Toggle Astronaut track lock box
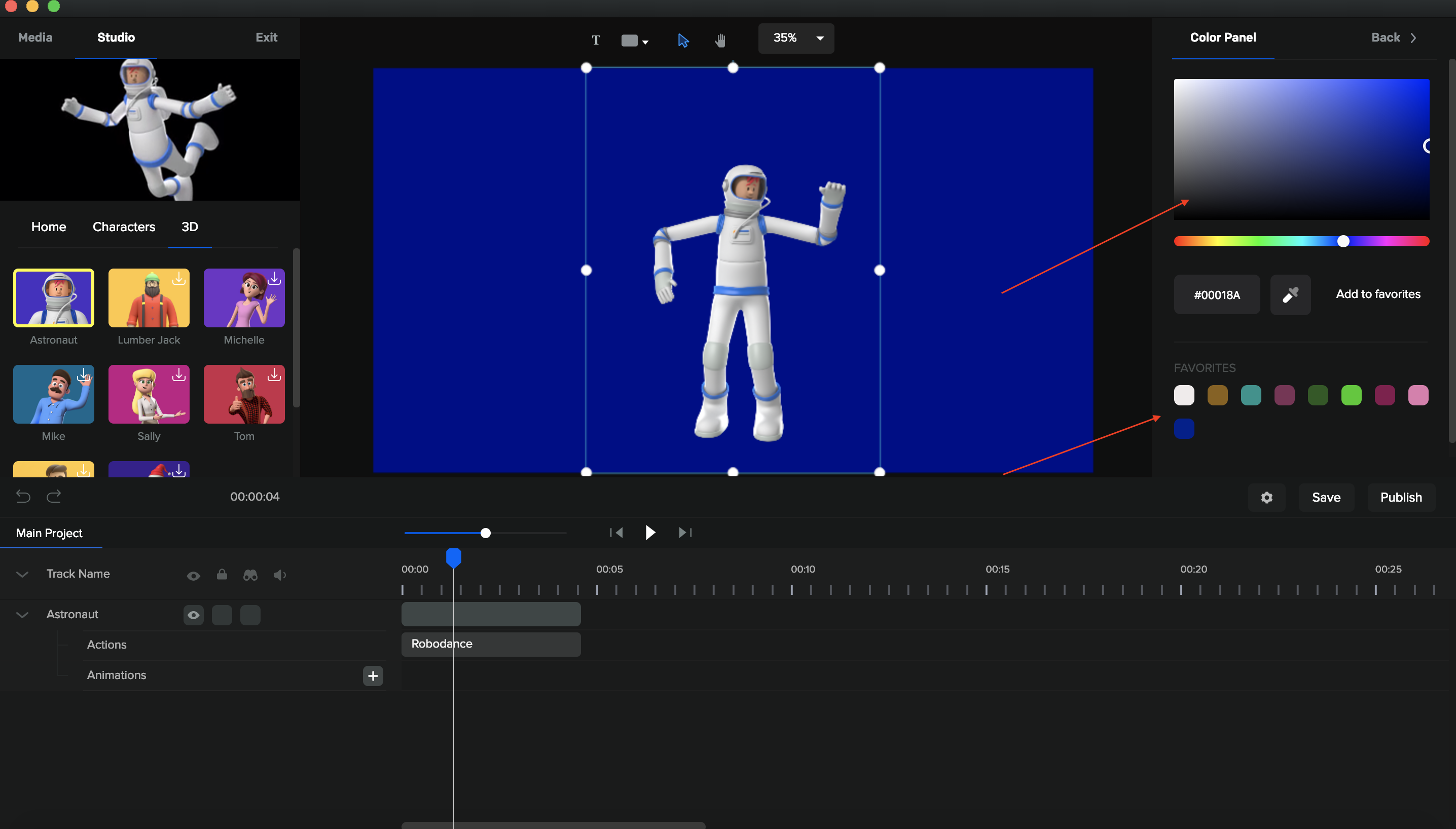The image size is (1456, 829). [x=222, y=615]
